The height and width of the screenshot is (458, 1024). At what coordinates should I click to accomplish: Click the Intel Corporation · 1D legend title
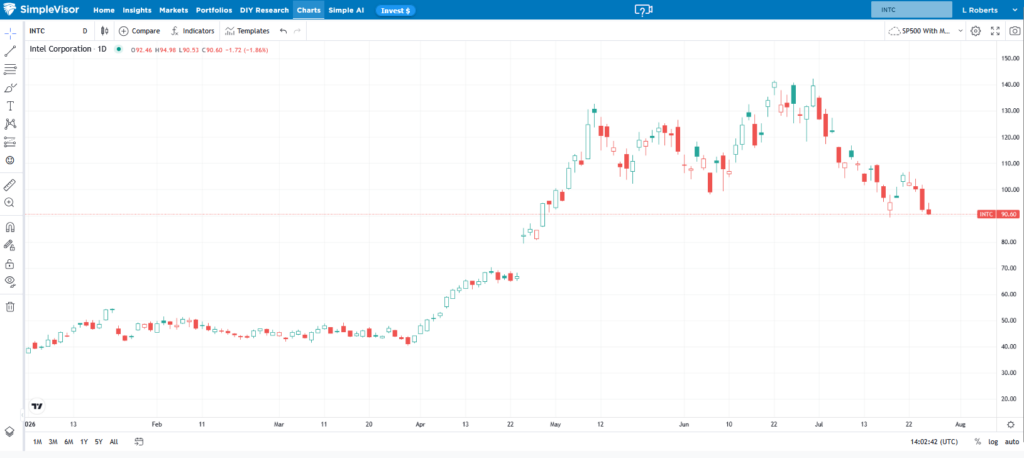pos(68,49)
